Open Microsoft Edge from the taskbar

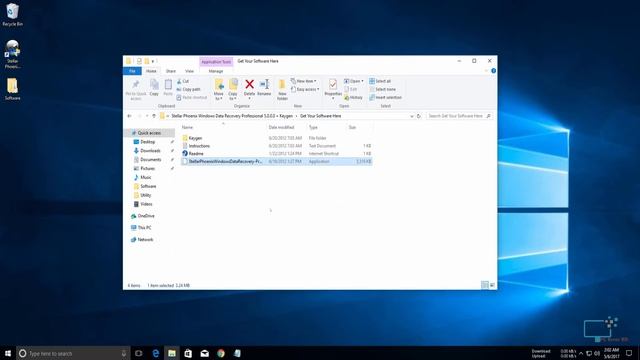click(x=156, y=353)
